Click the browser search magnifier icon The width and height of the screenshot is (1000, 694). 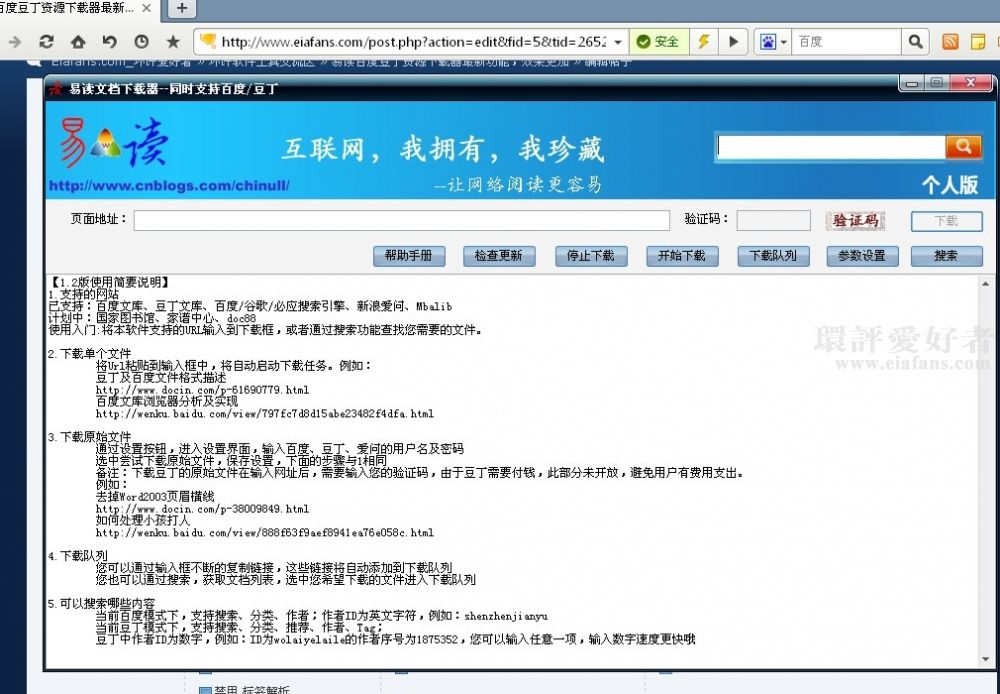tap(916, 42)
